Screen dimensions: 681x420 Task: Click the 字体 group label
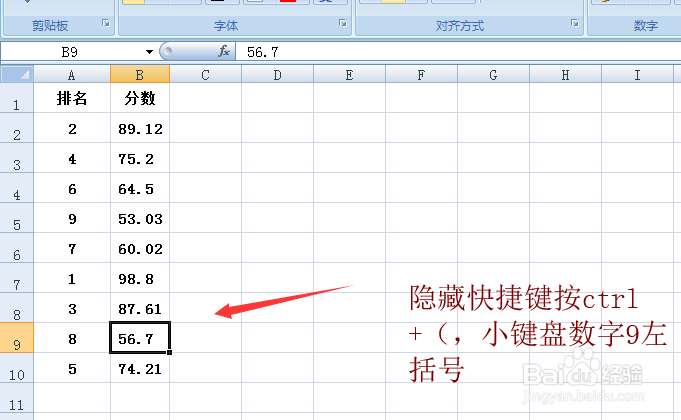pyautogui.click(x=226, y=26)
